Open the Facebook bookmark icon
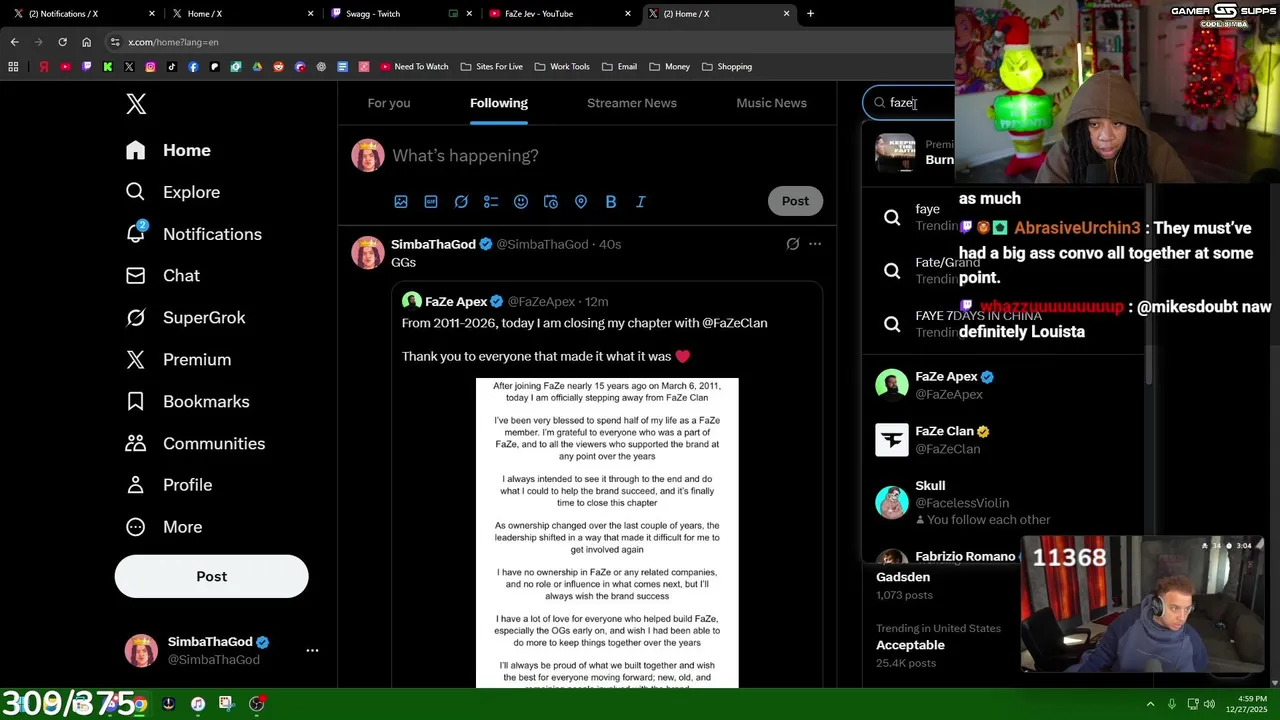The width and height of the screenshot is (1280, 720). (193, 67)
